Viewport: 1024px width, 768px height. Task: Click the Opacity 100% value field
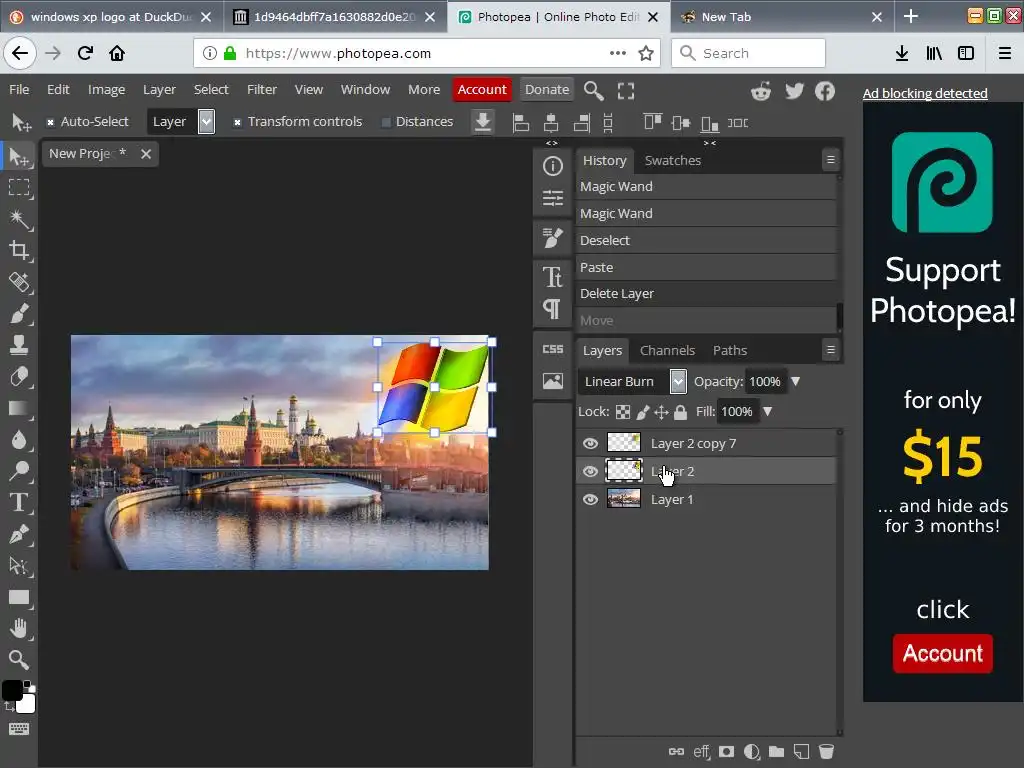[765, 381]
